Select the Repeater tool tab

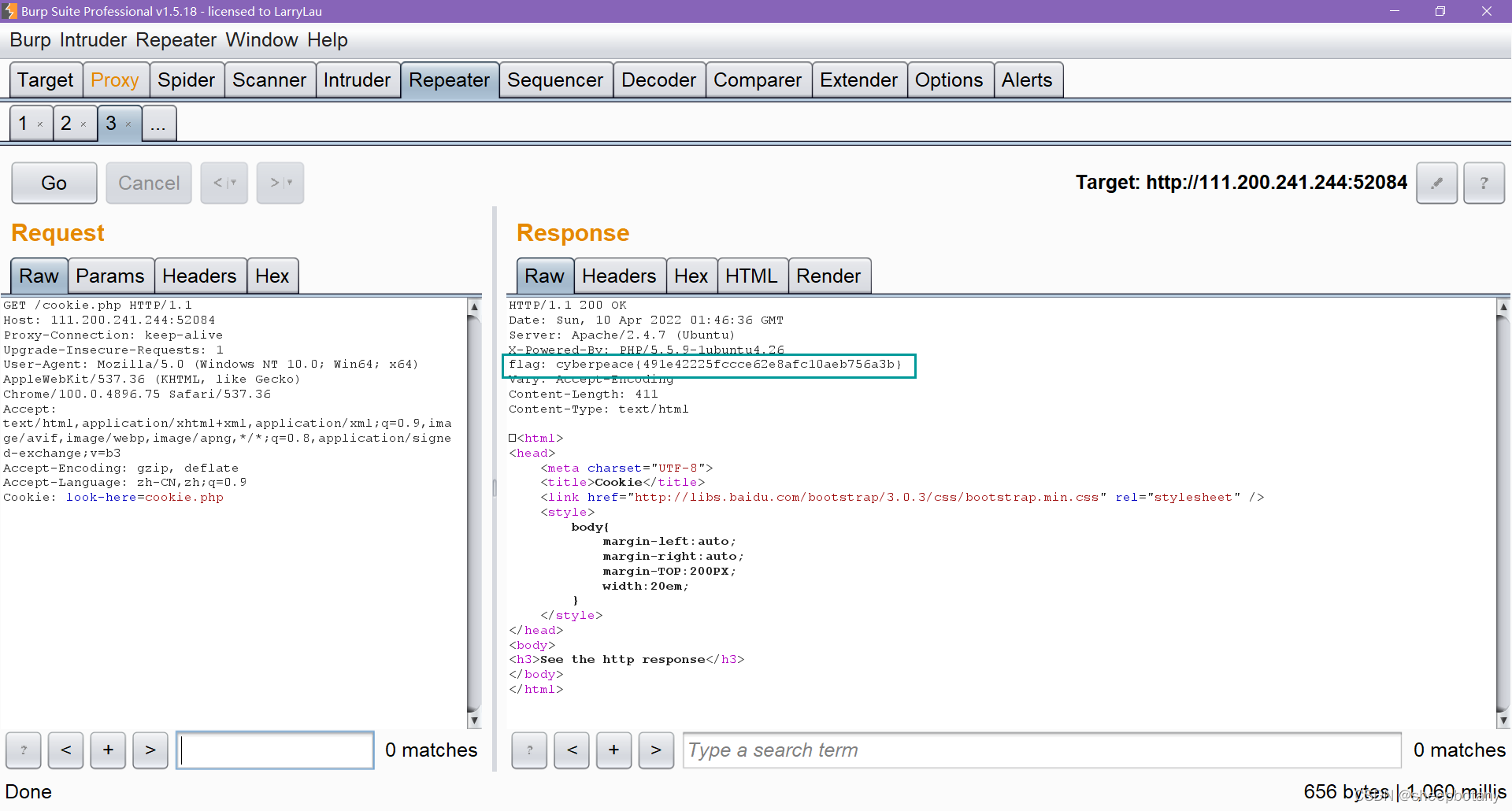click(450, 80)
